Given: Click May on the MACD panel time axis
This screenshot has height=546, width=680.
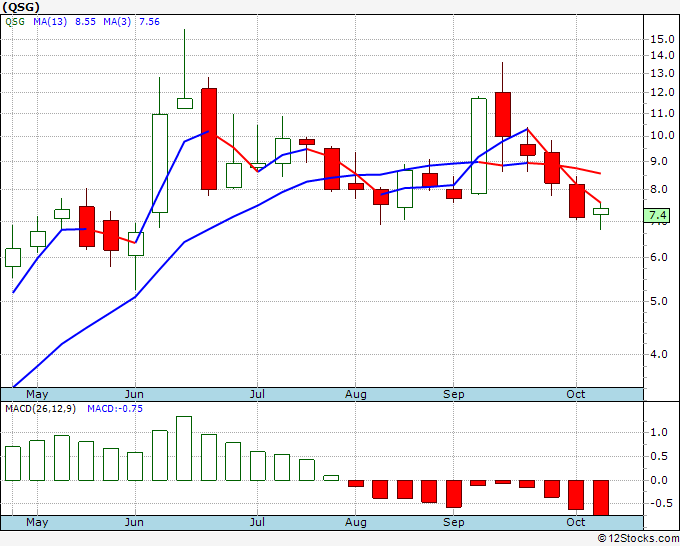Looking at the screenshot, I should pos(37,522).
